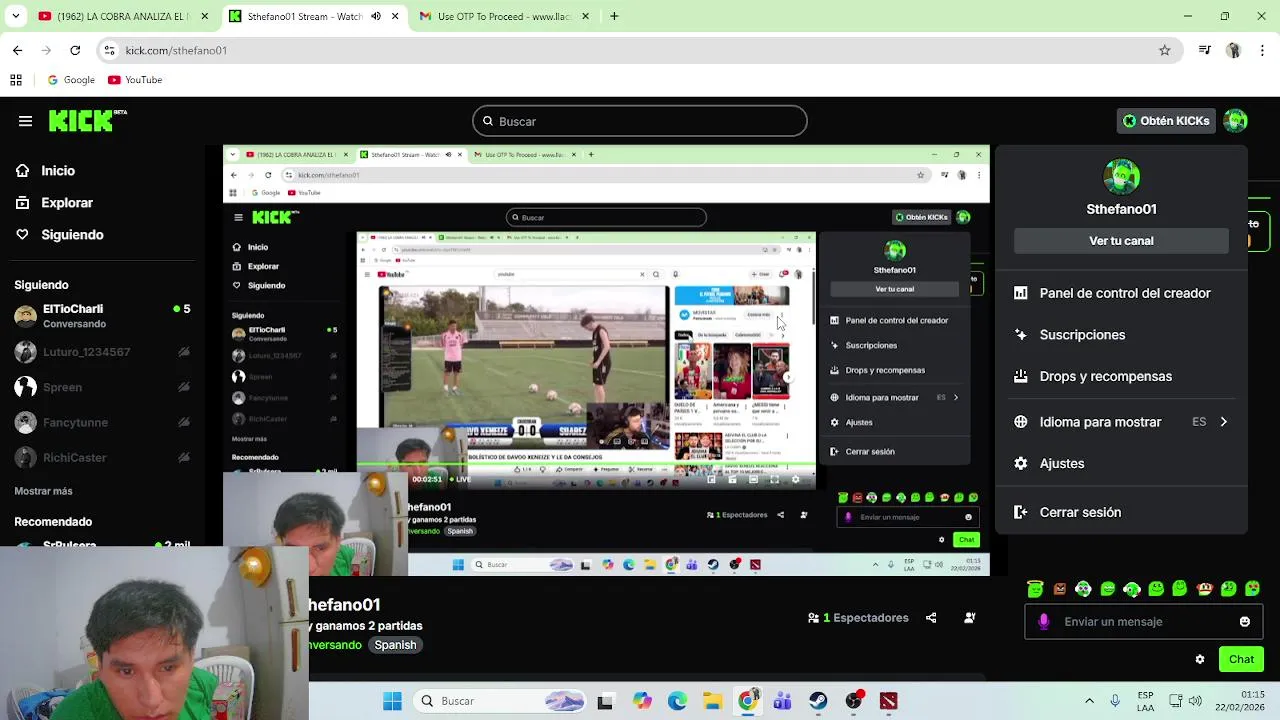Open the YouTube bookmark
Viewport: 1280px width, 720px height.
pyautogui.click(x=135, y=80)
